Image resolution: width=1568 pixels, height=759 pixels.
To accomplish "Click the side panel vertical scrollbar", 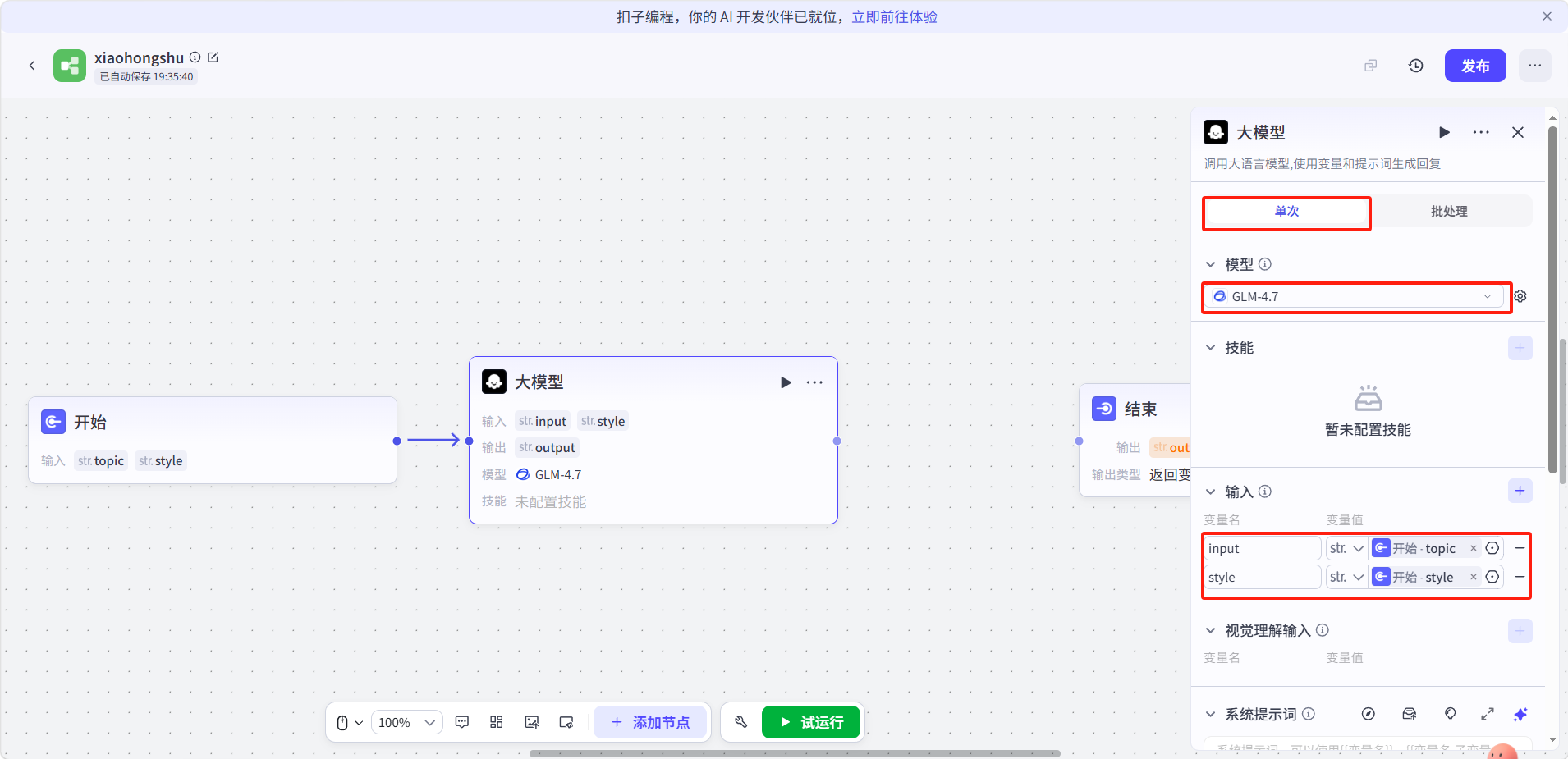I will click(x=1552, y=299).
